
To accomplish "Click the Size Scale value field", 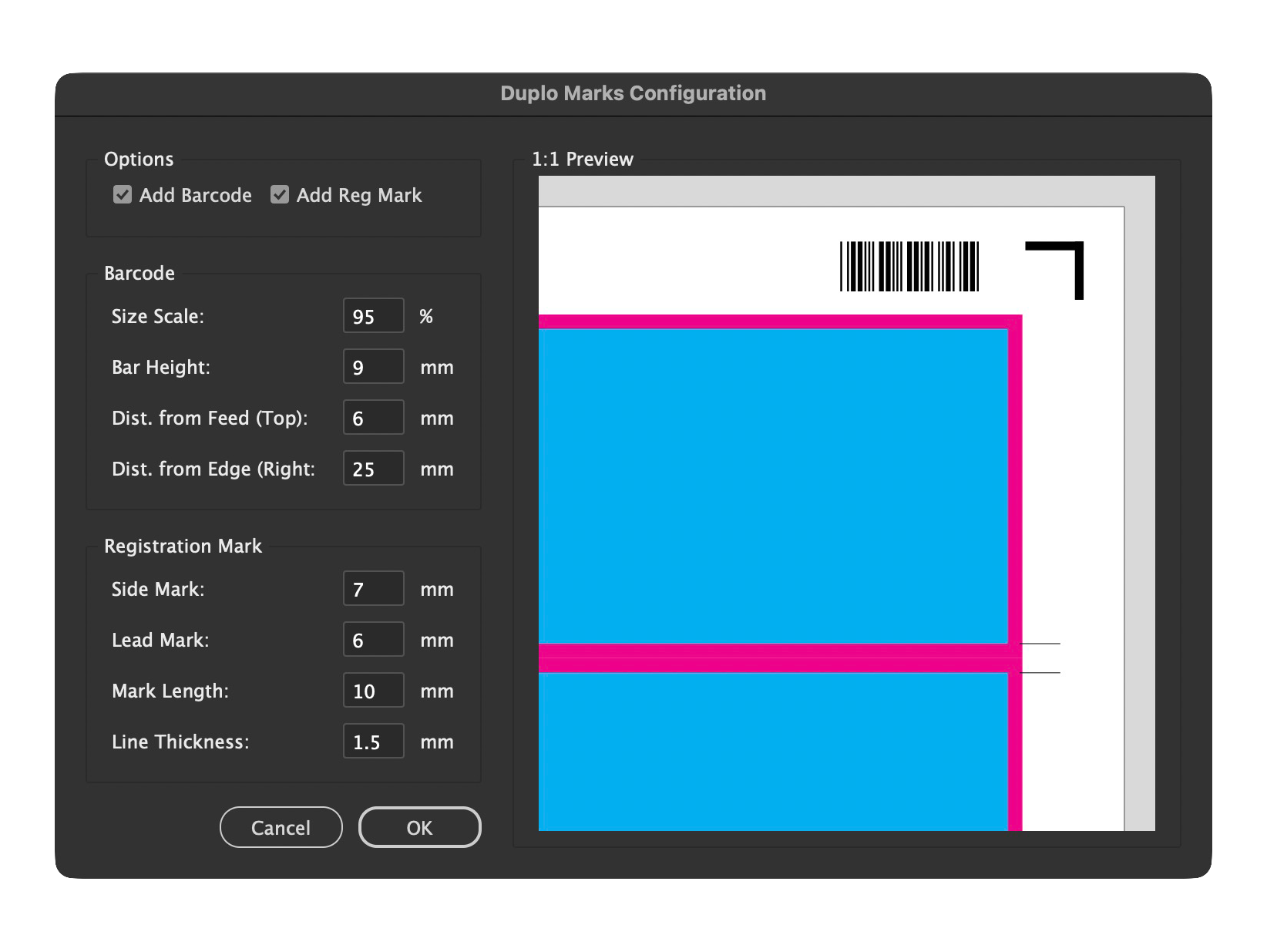I will (373, 315).
